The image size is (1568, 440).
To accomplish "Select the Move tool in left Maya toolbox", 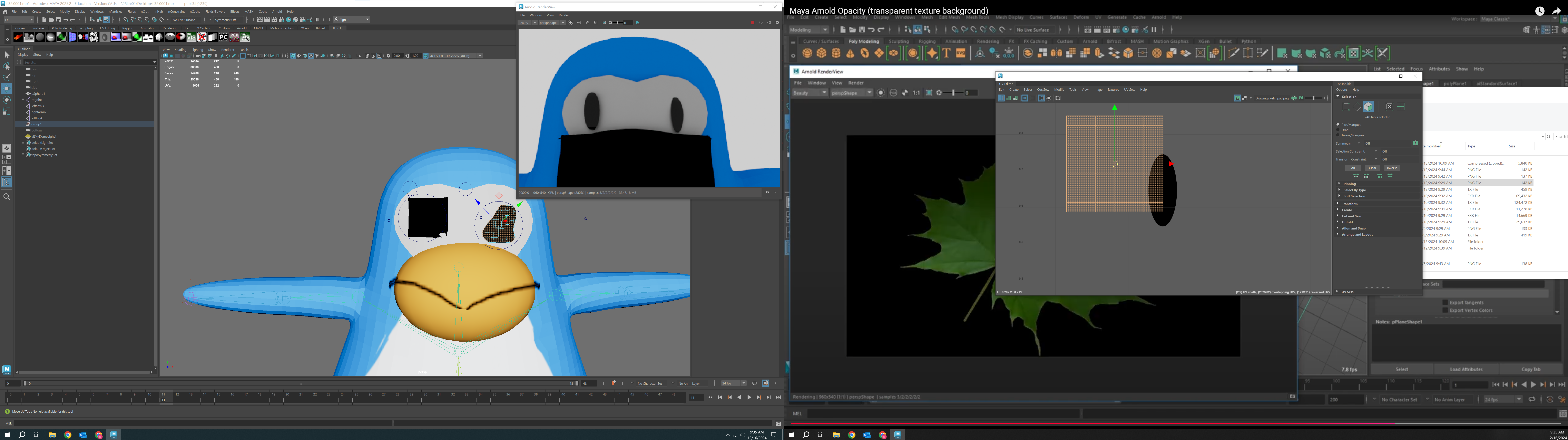I will click(7, 89).
